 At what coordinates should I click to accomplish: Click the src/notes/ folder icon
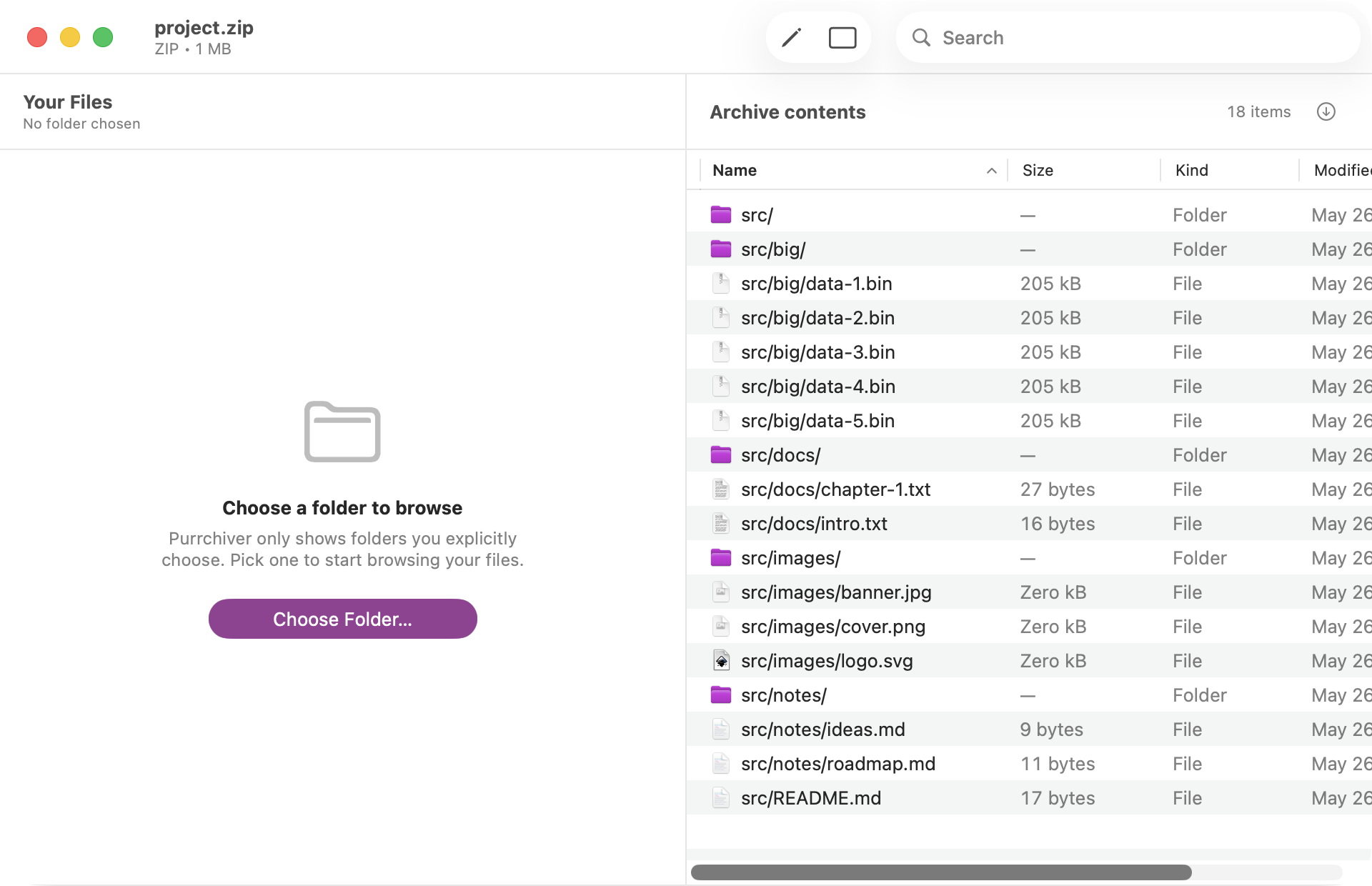721,695
